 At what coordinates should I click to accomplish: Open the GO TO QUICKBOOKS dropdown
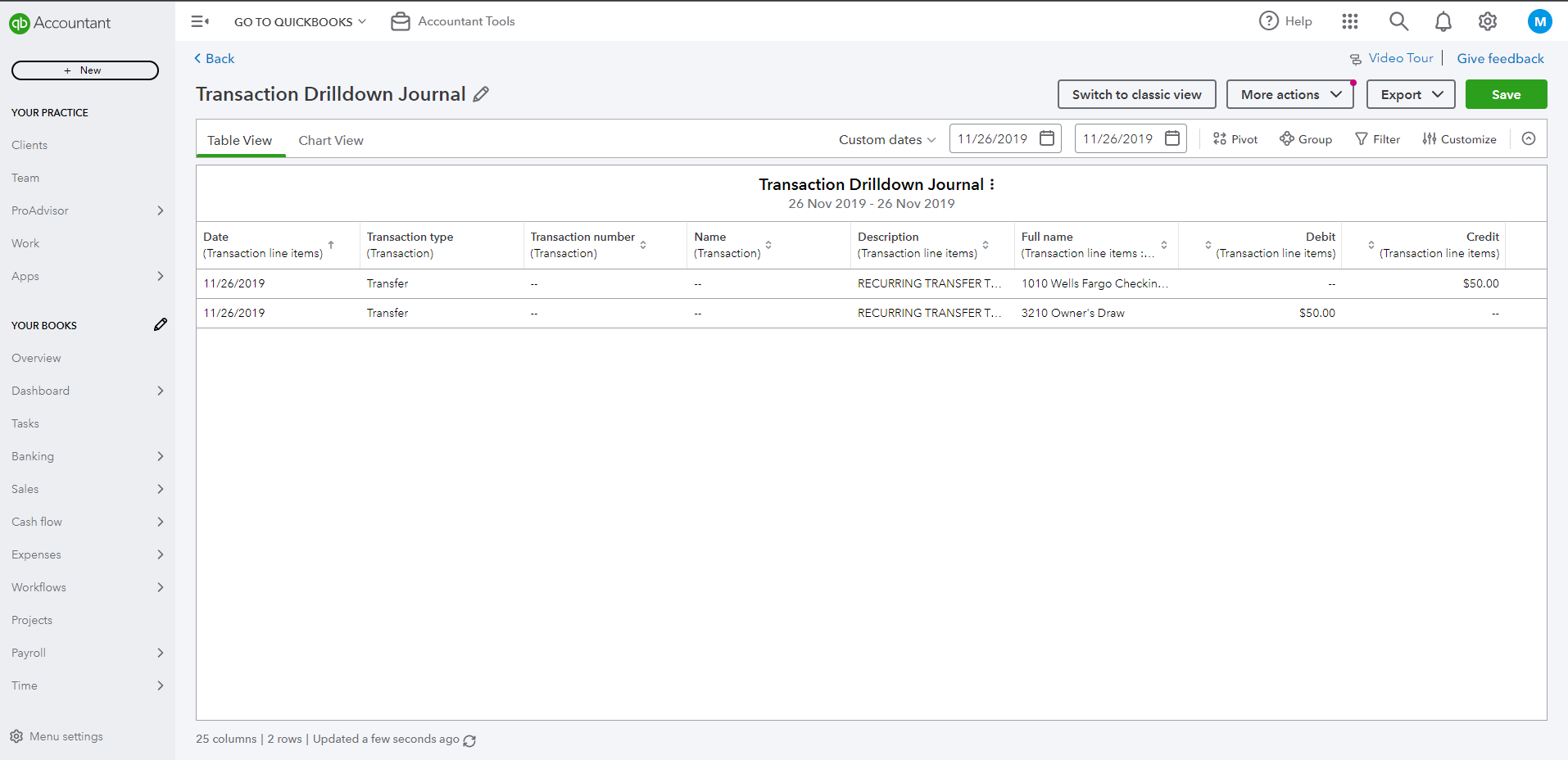[300, 22]
